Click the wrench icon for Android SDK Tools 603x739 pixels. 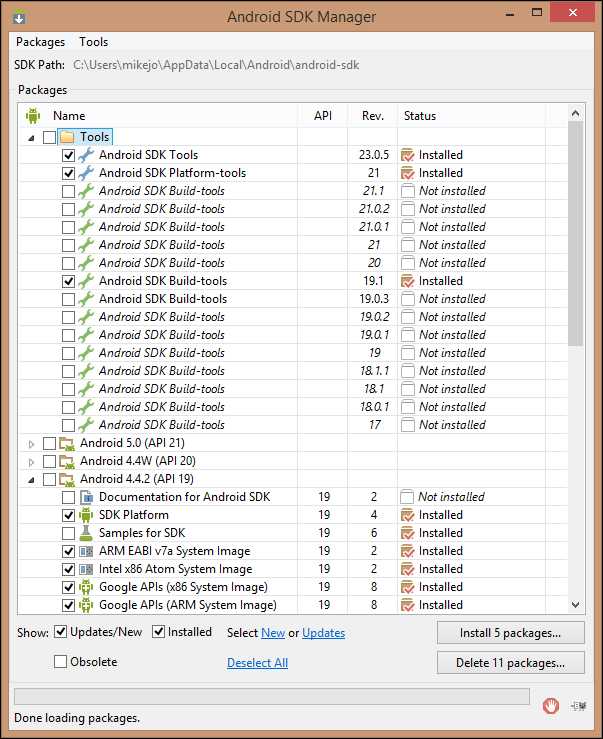tap(86, 155)
